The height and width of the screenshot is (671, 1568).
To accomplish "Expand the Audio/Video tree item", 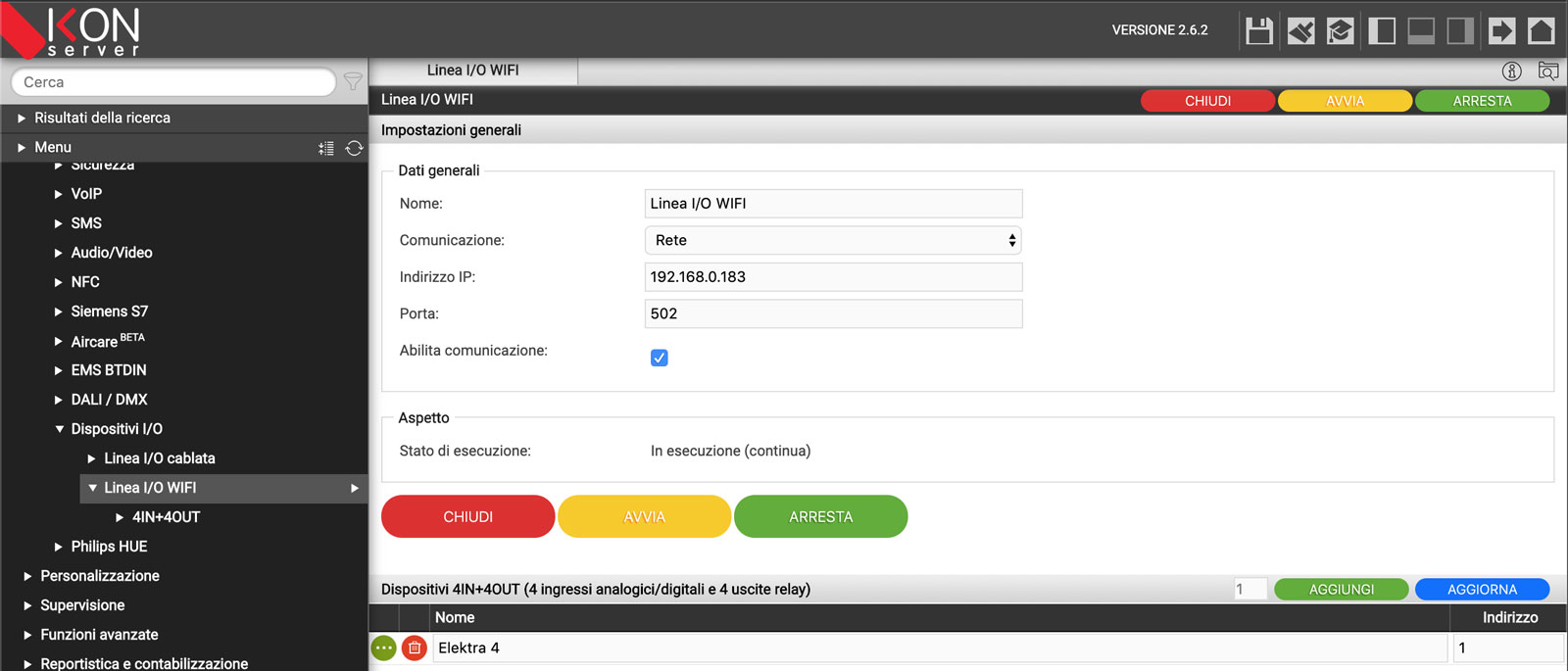I will tap(59, 253).
